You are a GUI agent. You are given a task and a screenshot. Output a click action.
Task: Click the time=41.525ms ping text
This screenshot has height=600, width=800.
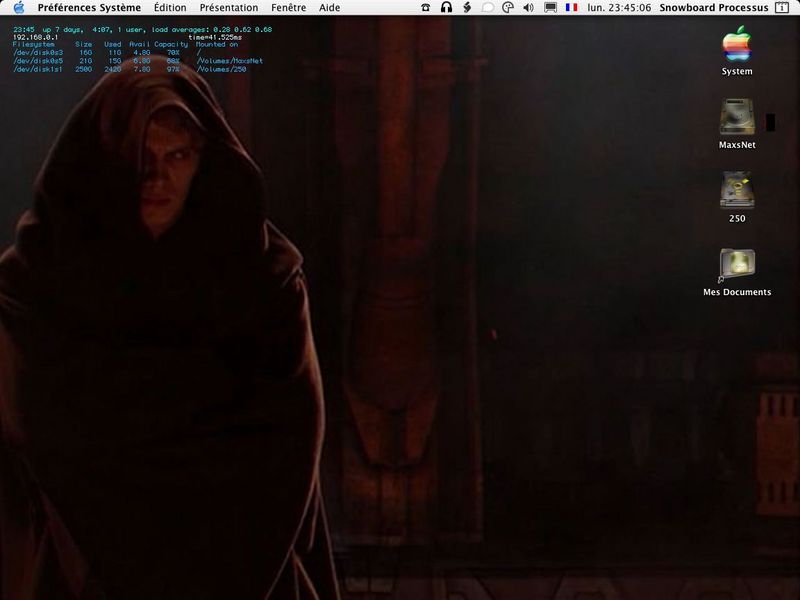click(x=215, y=37)
